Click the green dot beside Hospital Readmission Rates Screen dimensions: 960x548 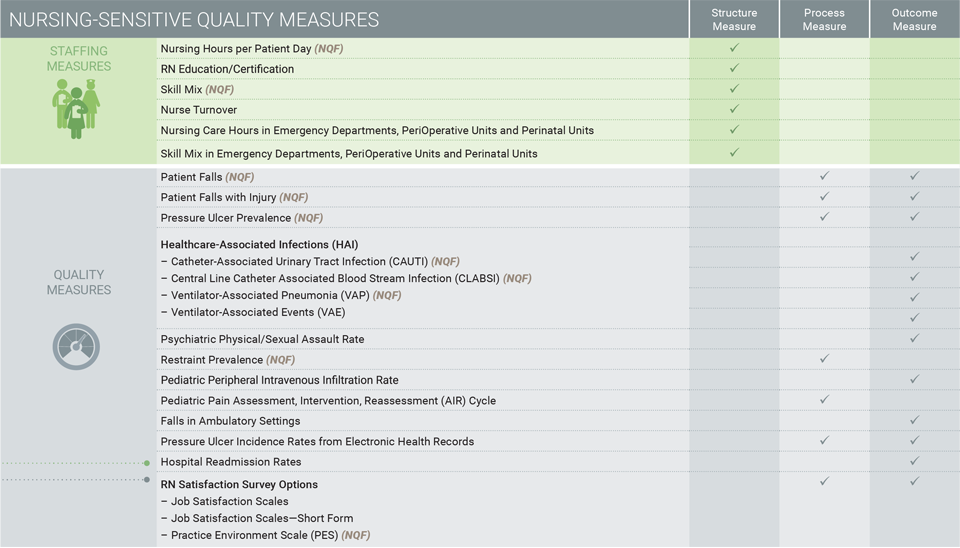click(147, 463)
